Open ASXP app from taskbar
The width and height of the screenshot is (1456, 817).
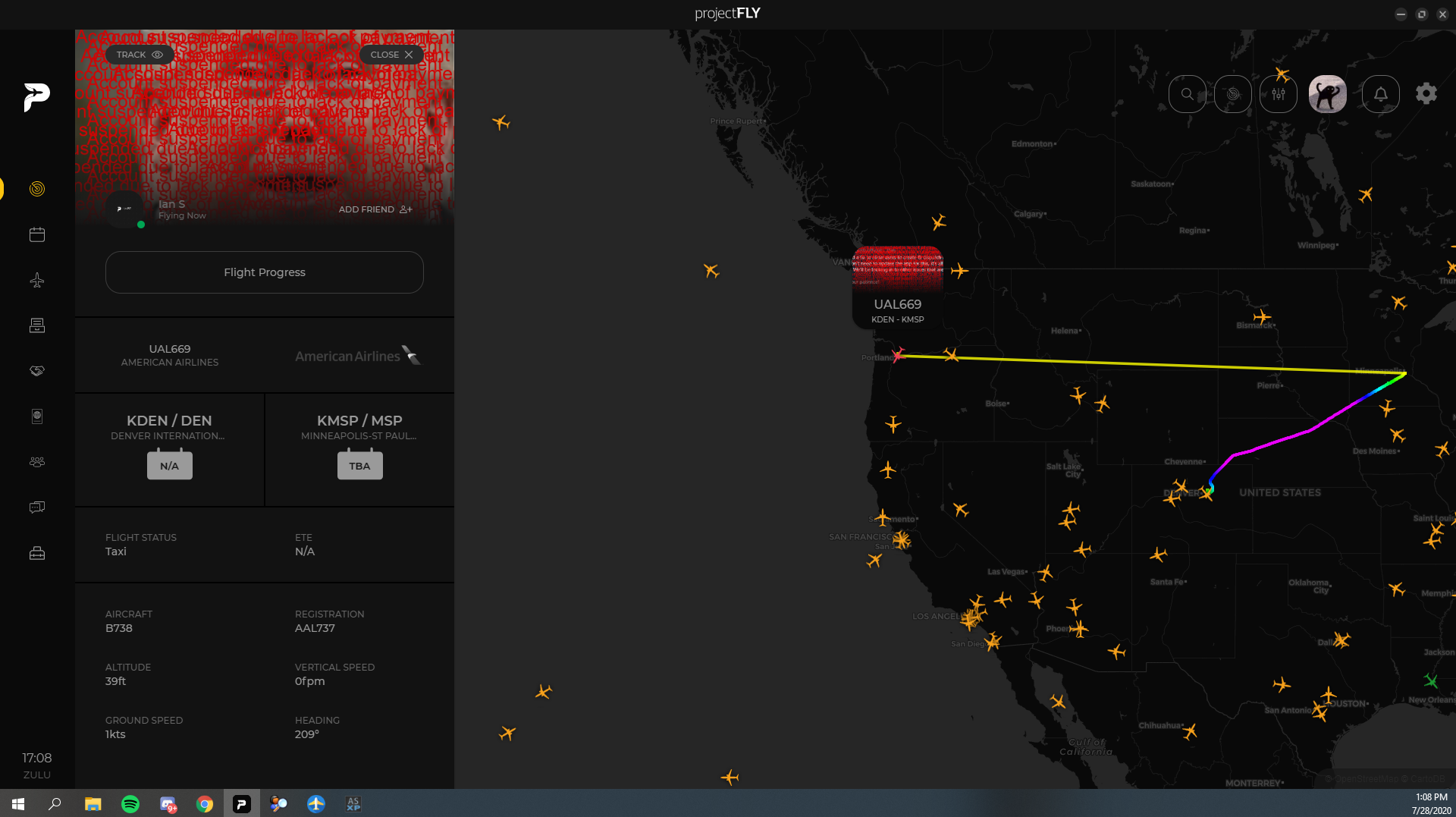point(353,803)
